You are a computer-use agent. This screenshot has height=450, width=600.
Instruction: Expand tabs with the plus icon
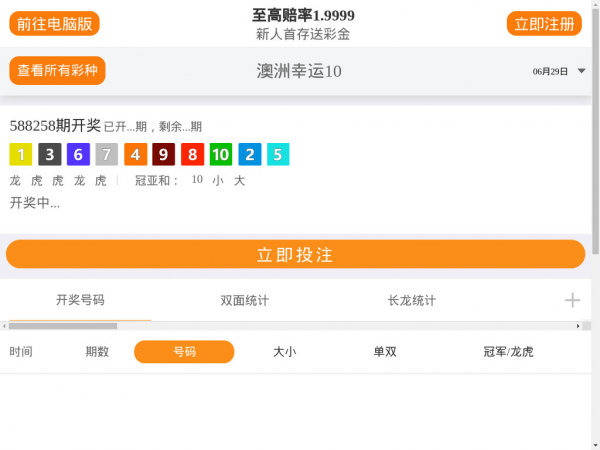pos(572,300)
